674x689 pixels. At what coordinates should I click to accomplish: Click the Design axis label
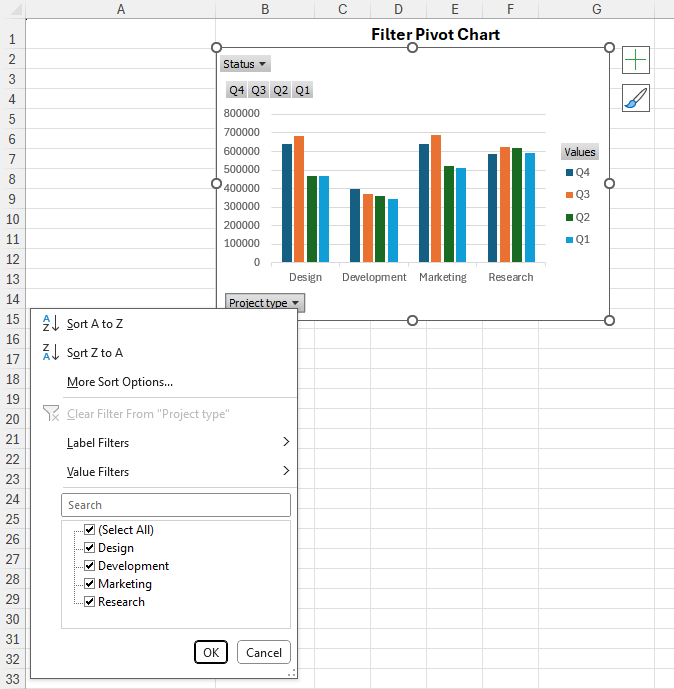pyautogui.click(x=305, y=277)
